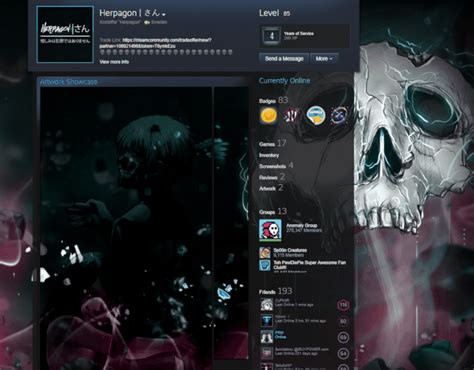The image size is (474, 370).
Task: Open the Friends 193 link
Action: [x=275, y=291]
